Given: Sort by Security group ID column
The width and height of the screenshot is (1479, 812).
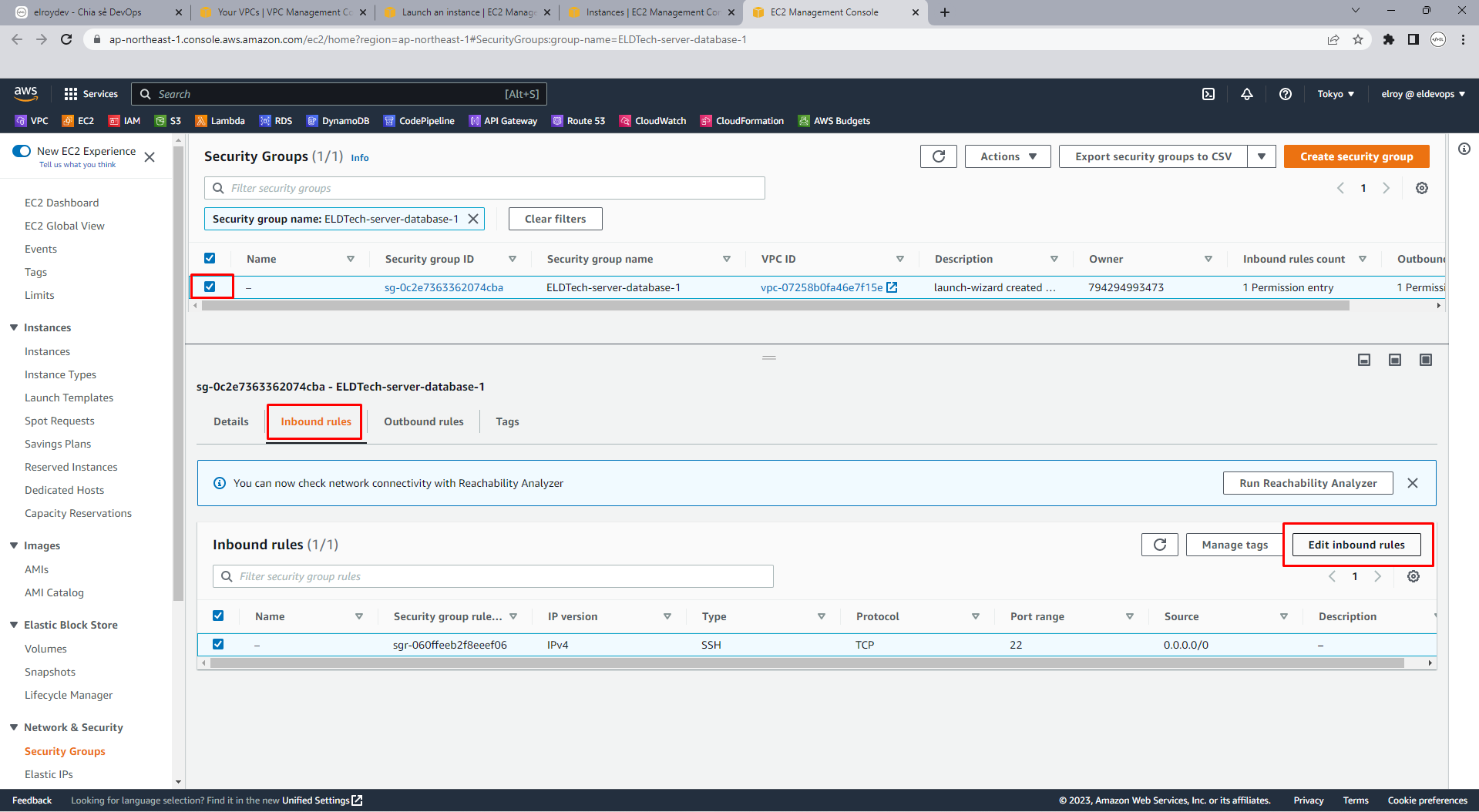Looking at the screenshot, I should pyautogui.click(x=513, y=259).
